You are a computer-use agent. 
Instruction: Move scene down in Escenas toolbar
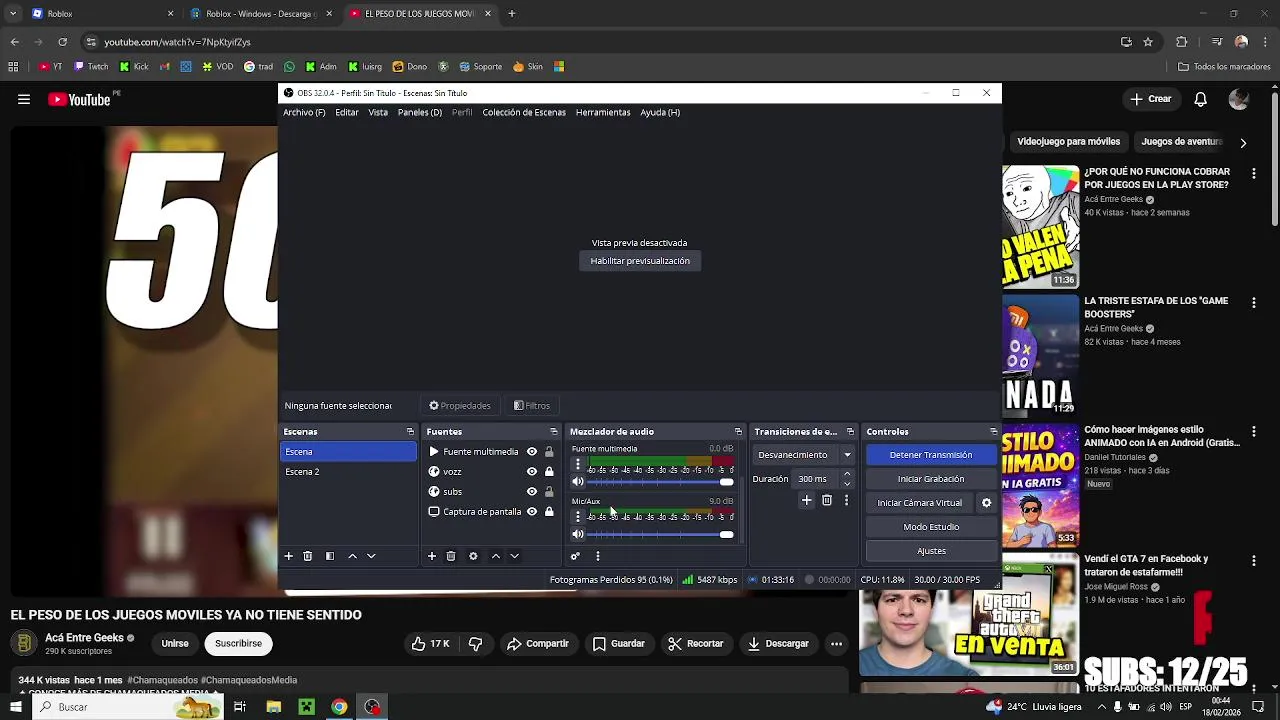pyautogui.click(x=371, y=556)
